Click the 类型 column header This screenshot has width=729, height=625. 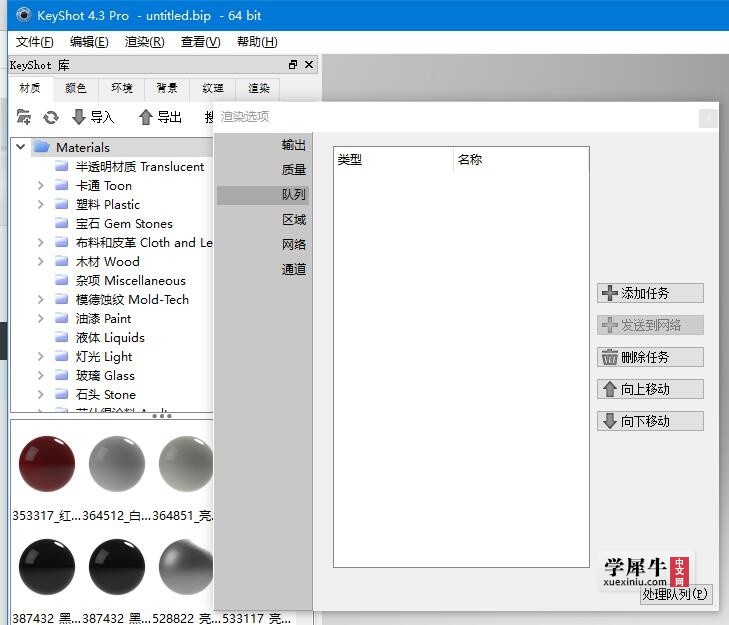(393, 160)
